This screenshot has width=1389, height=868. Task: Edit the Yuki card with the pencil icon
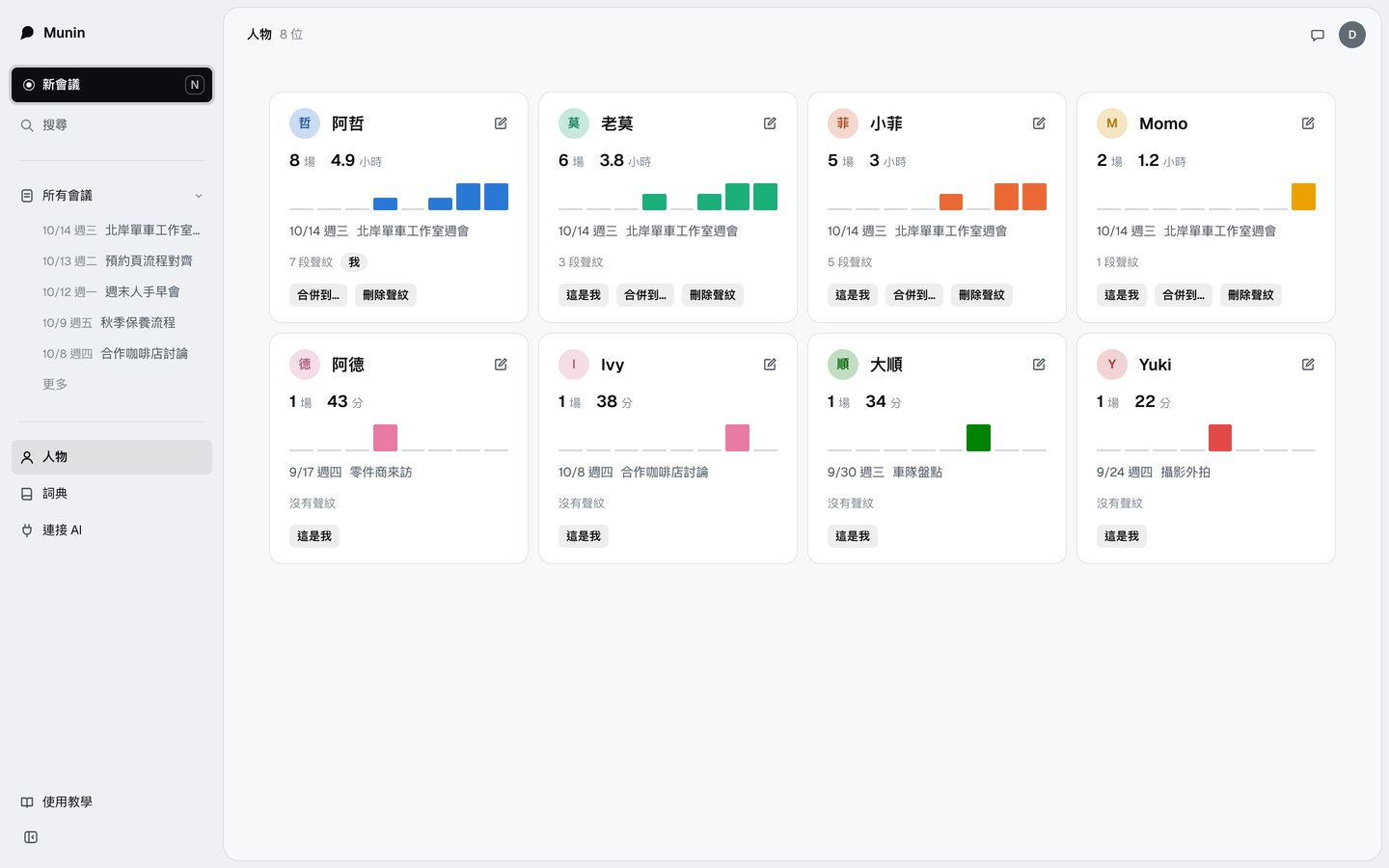[x=1308, y=365]
